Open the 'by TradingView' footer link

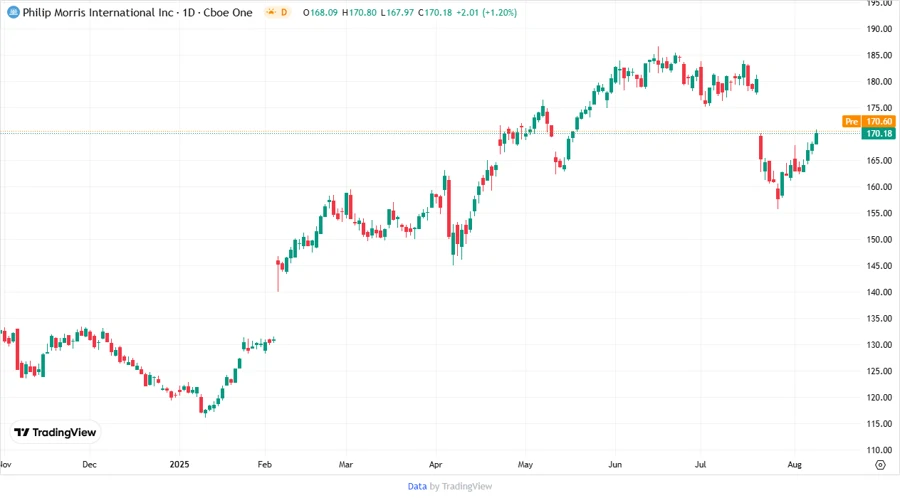pyautogui.click(x=461, y=486)
